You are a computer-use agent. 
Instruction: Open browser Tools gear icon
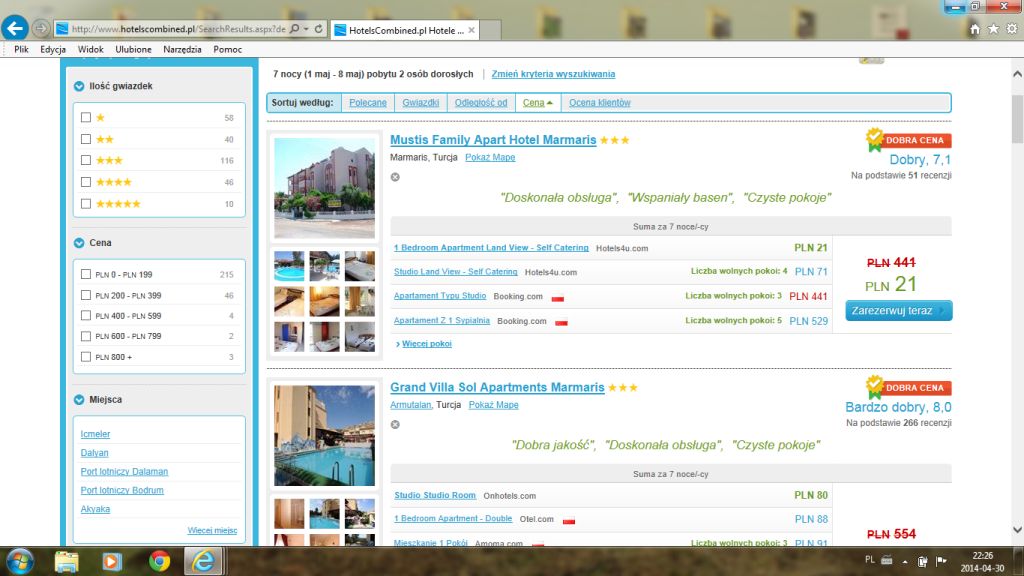1012,29
